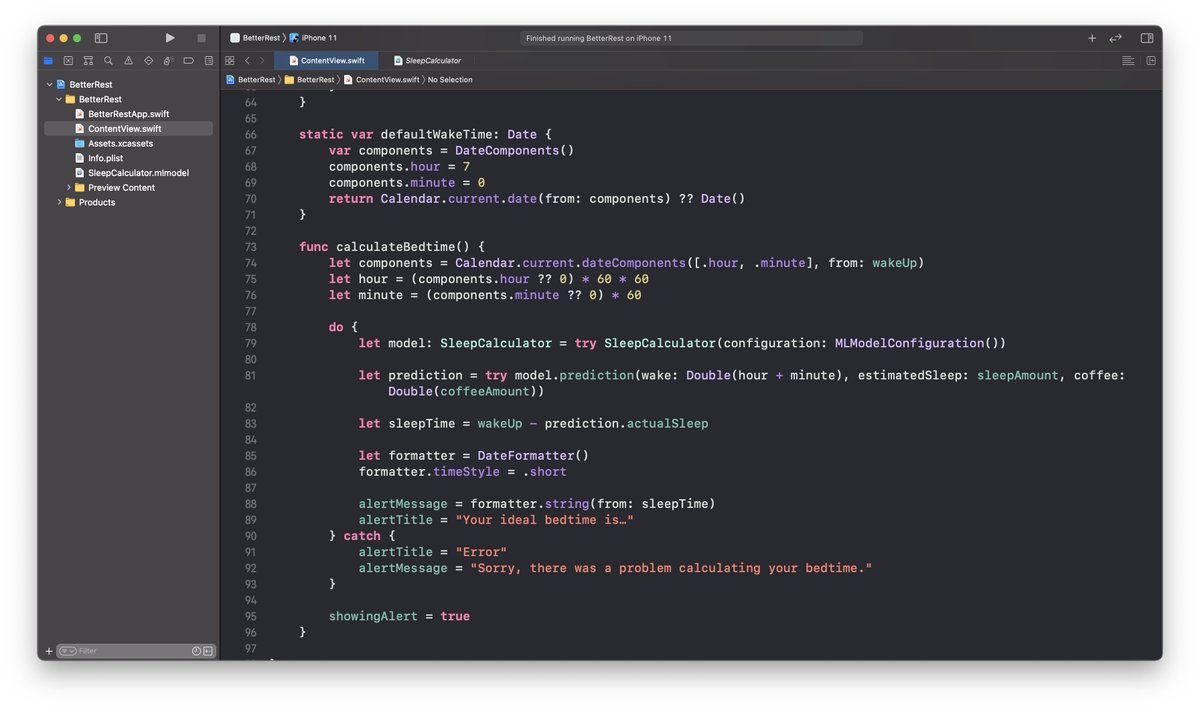Open the Debug navigator icon
Screen dimensions: 1200x710
[x=168, y=60]
